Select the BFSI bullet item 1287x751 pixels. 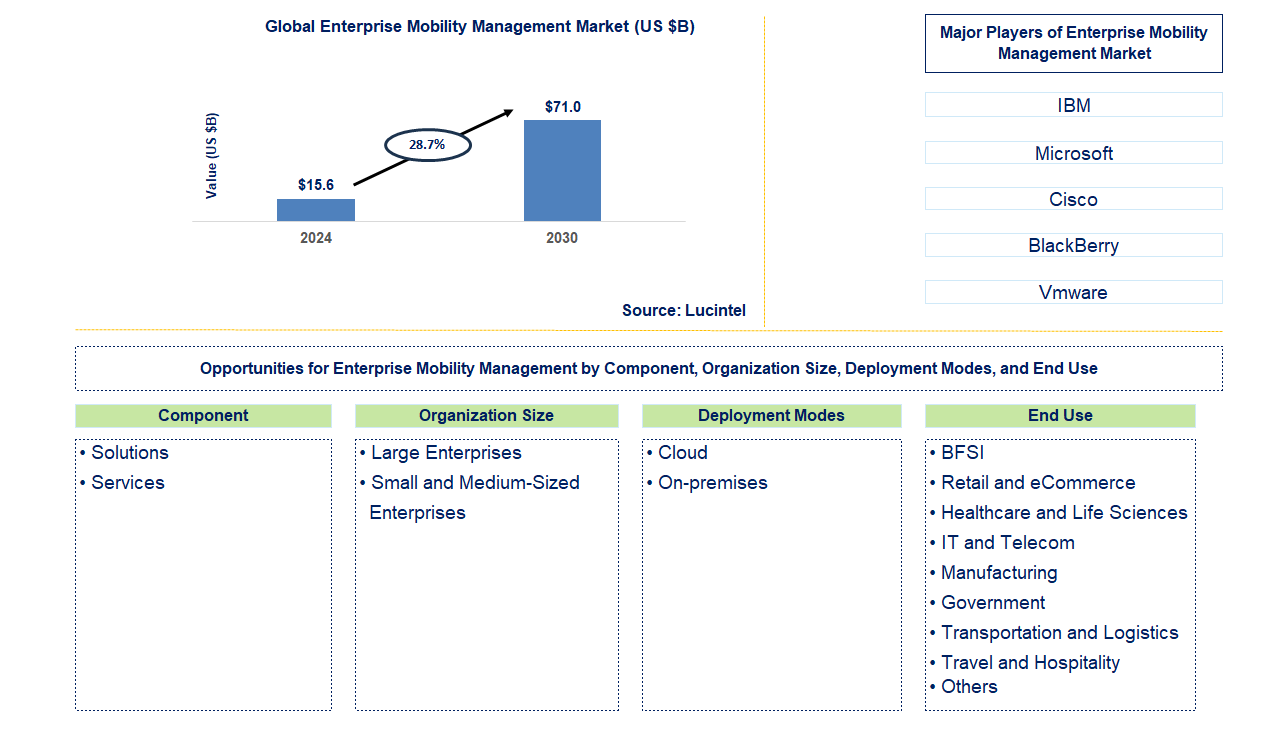957,453
